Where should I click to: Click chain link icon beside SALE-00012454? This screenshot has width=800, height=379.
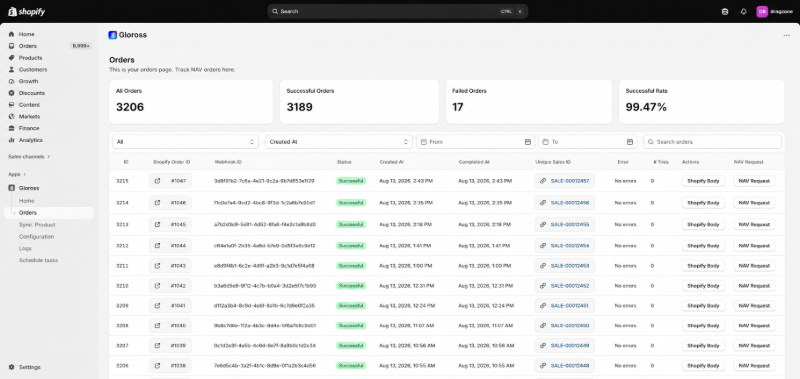click(x=543, y=246)
